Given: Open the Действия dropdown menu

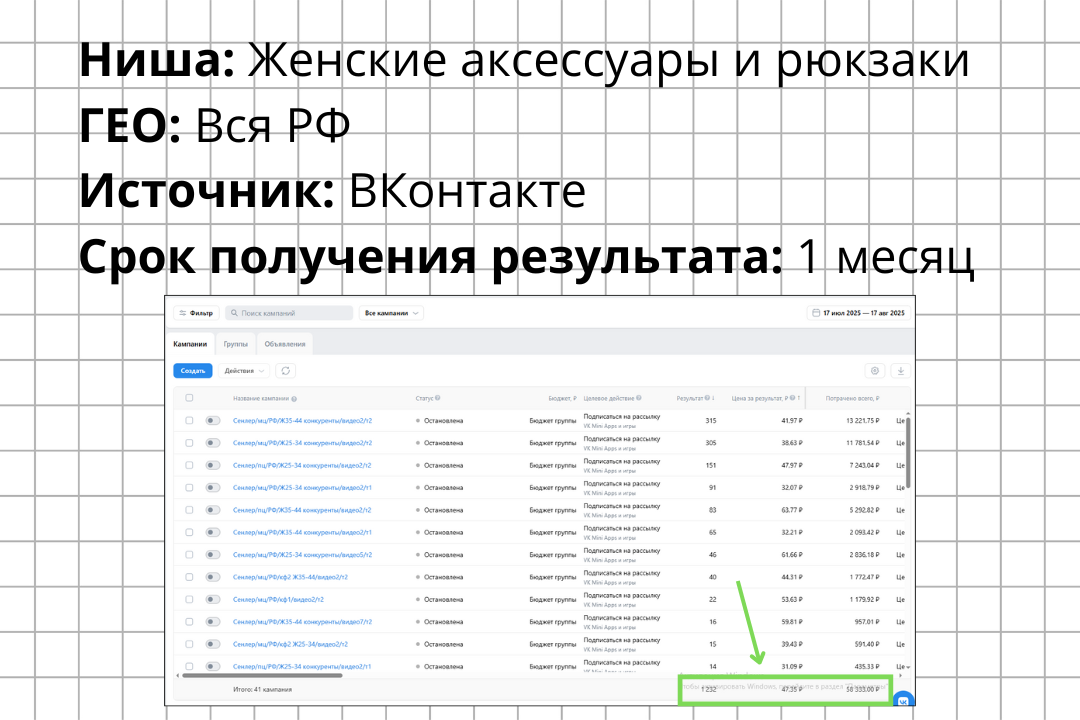Looking at the screenshot, I should point(244,371).
